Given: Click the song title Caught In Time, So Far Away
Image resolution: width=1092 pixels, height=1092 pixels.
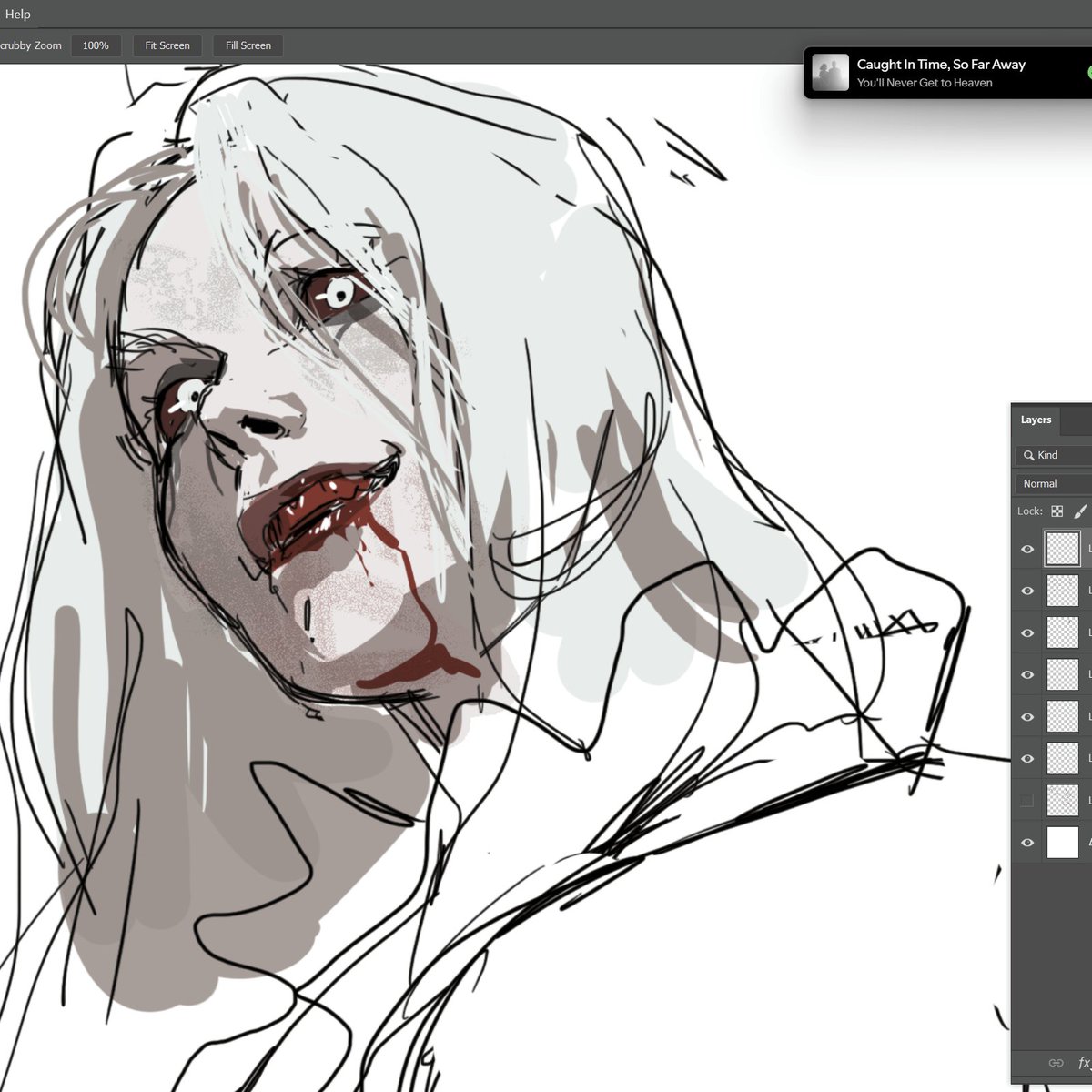Looking at the screenshot, I should tap(941, 65).
